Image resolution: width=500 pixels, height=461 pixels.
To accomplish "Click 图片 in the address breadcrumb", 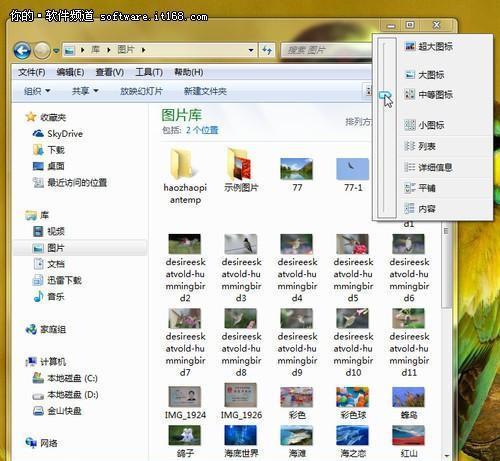I will [x=126, y=50].
